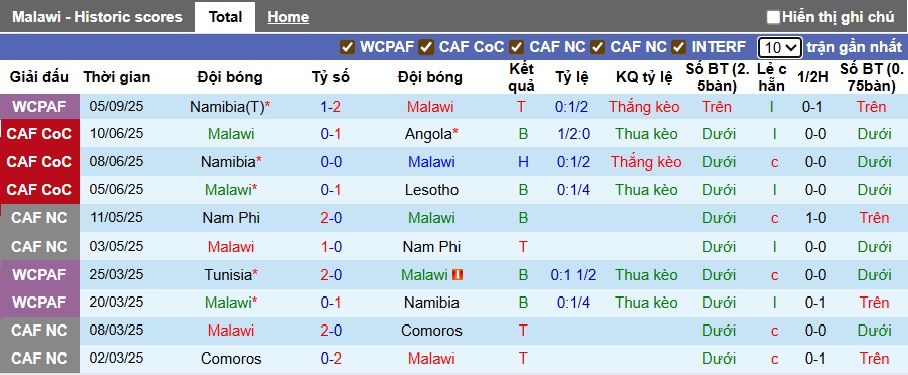Viewport: 908px width, 375px height.
Task: Open the Nam Phi team on 11/05/25 row
Action: coord(231,218)
